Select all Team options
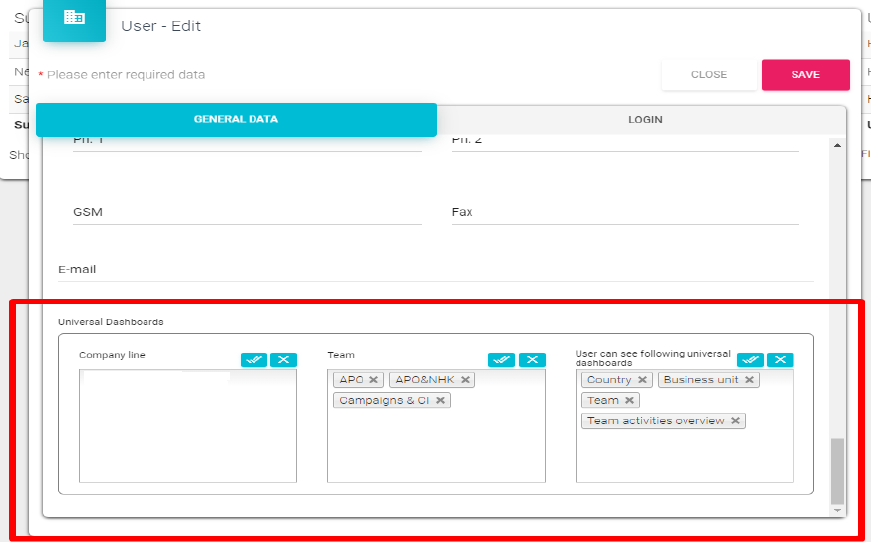 point(501,360)
